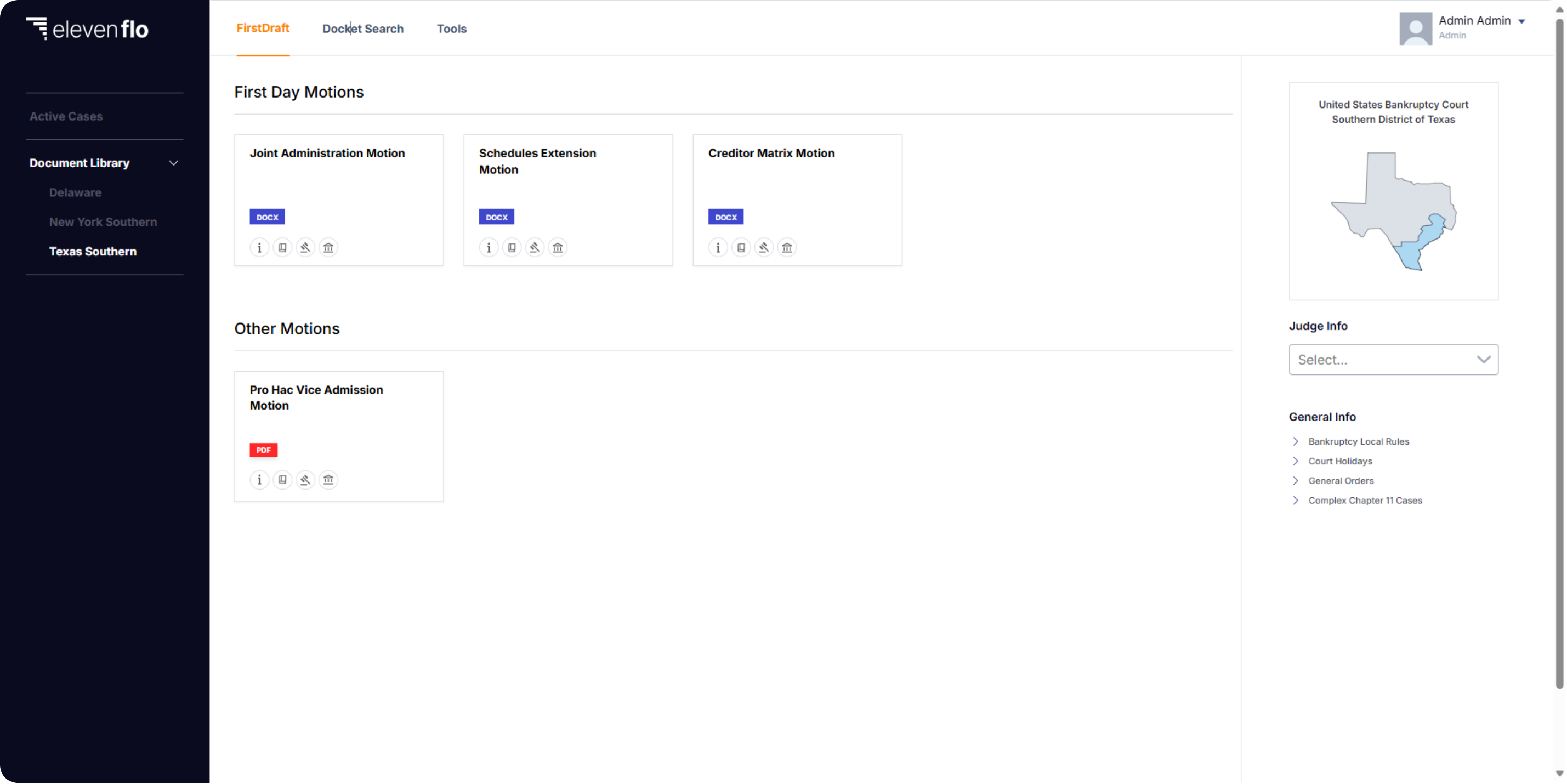Click the info icon on Pro Hac Vice Admission Motion
This screenshot has width=1567, height=784.
[259, 479]
